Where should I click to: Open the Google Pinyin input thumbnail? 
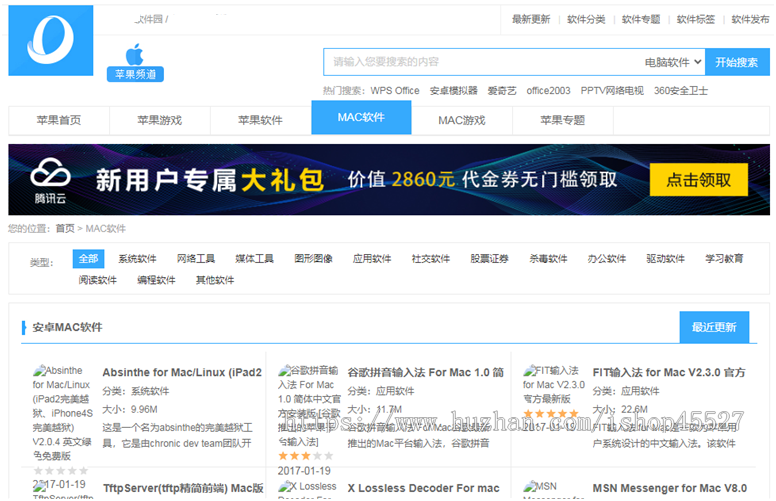click(309, 406)
